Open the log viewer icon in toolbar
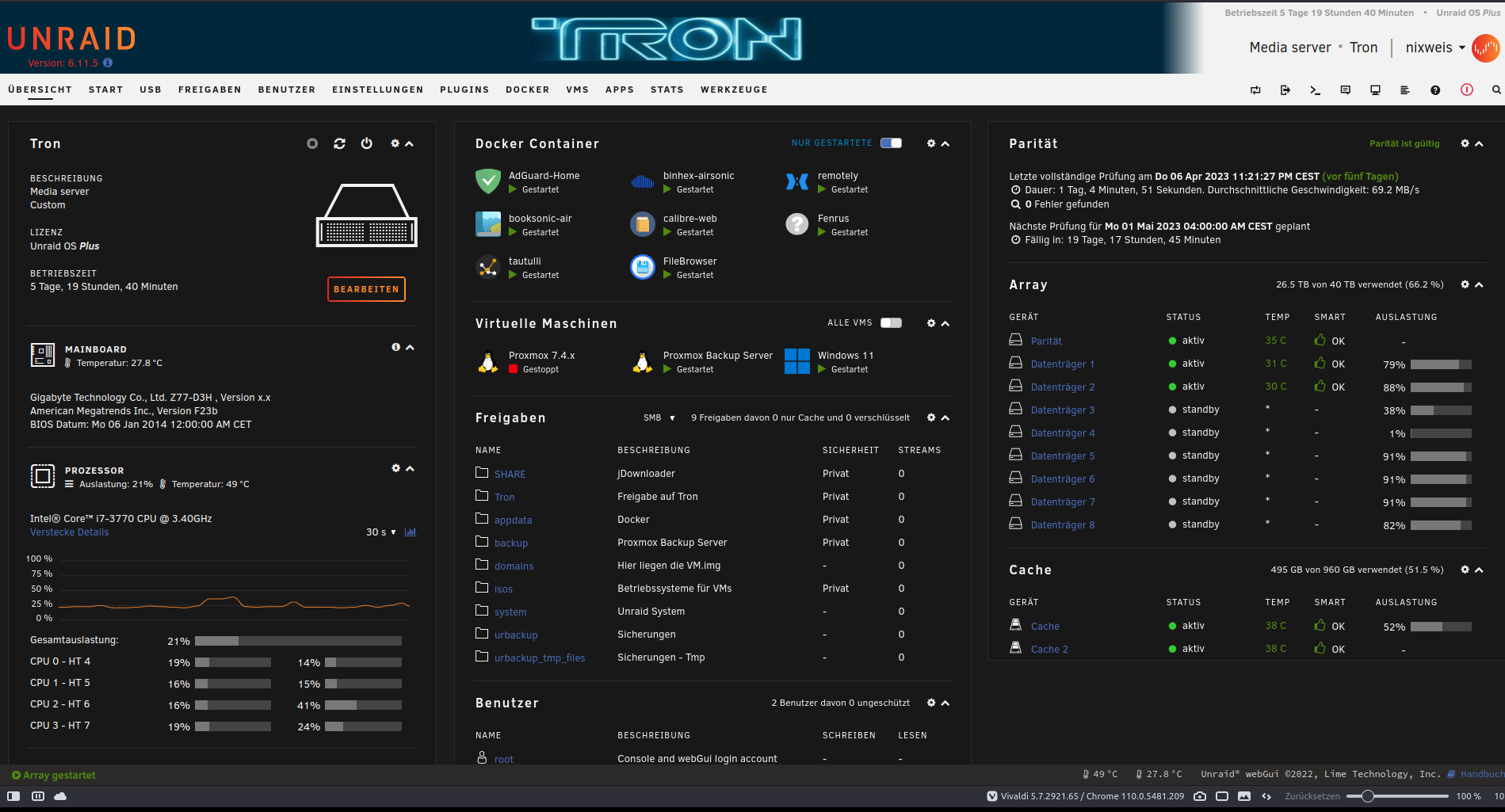Viewport: 1505px width, 812px height. pos(1405,90)
